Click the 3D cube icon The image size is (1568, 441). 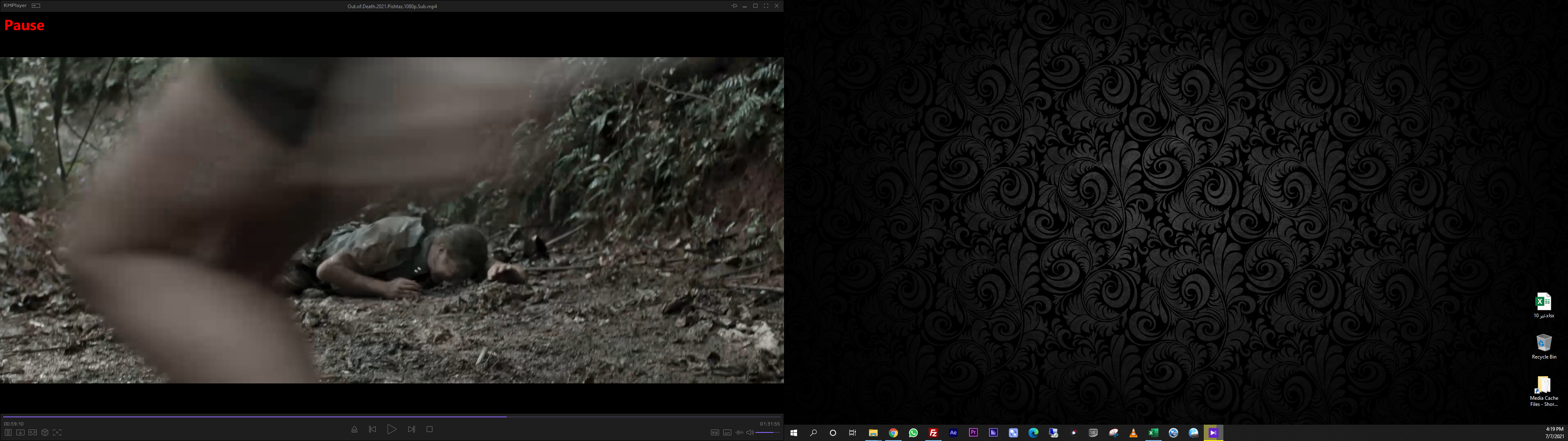(45, 432)
